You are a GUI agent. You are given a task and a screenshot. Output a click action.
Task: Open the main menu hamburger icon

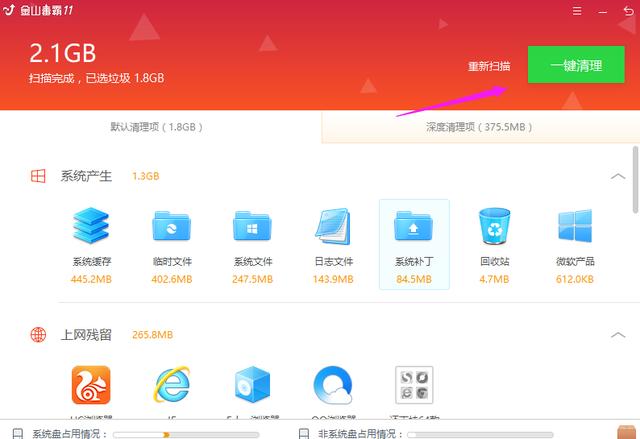coord(577,11)
